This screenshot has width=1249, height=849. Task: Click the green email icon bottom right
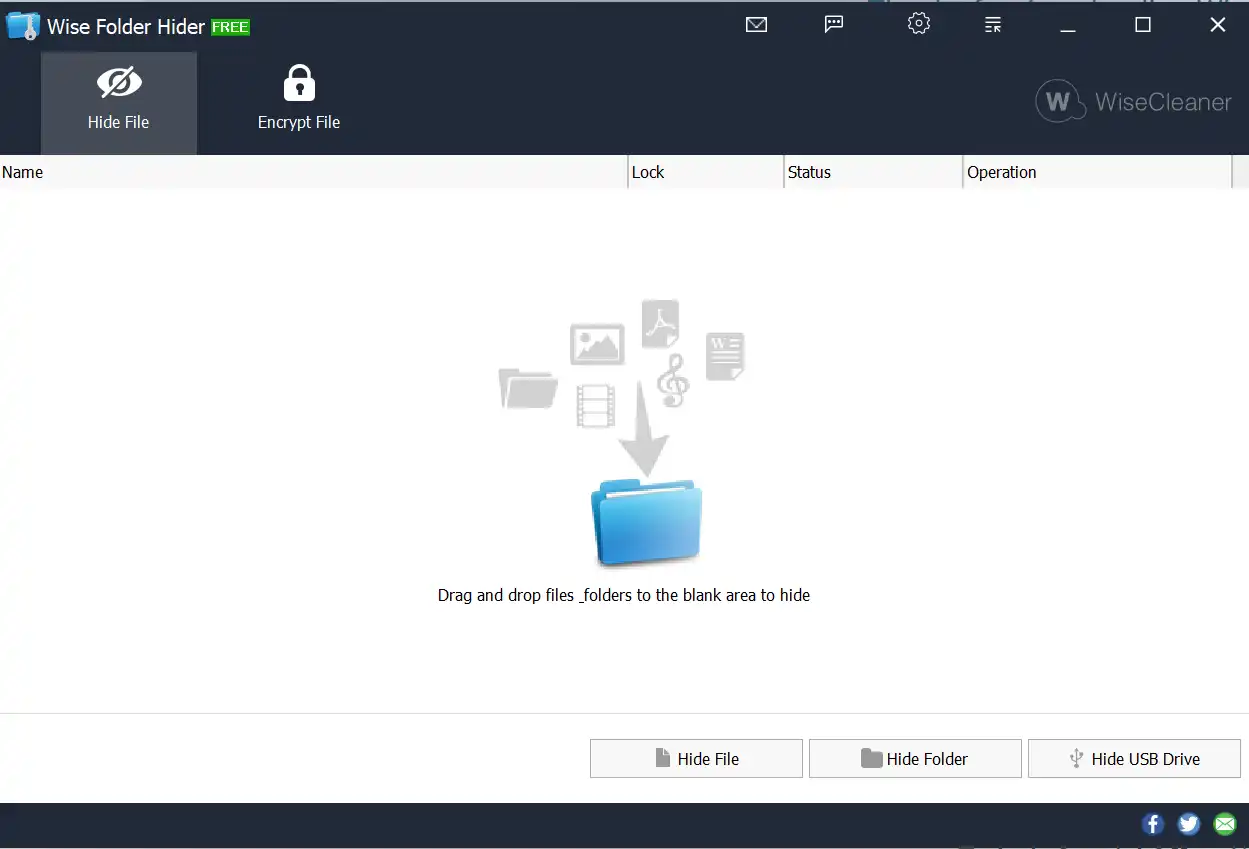pos(1224,823)
